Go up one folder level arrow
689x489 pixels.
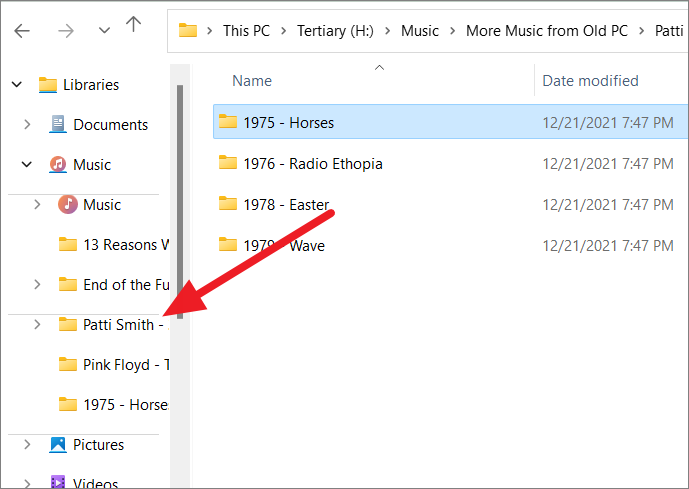point(134,25)
